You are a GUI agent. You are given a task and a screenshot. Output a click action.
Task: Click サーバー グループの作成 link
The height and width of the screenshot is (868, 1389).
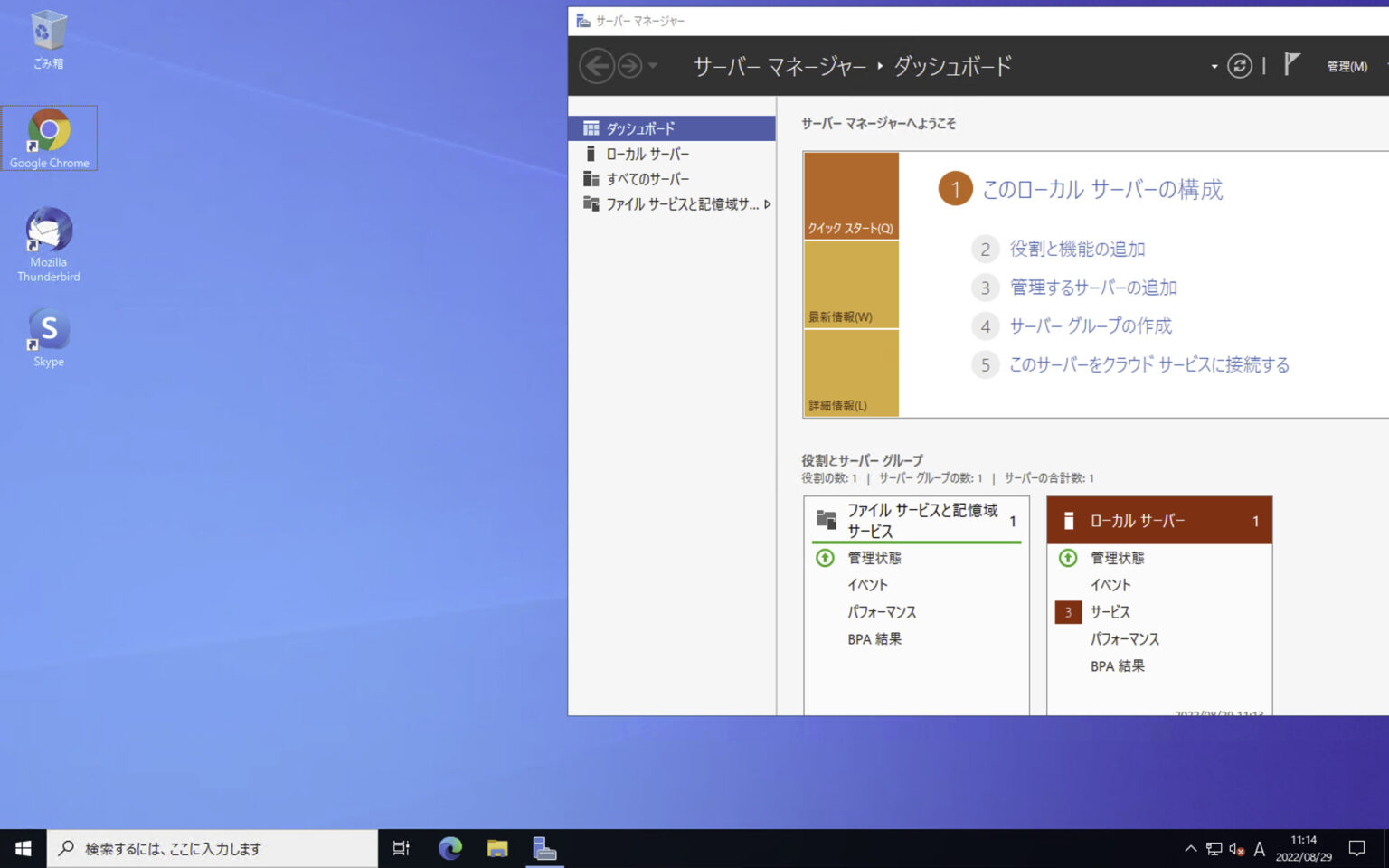[x=1091, y=325]
